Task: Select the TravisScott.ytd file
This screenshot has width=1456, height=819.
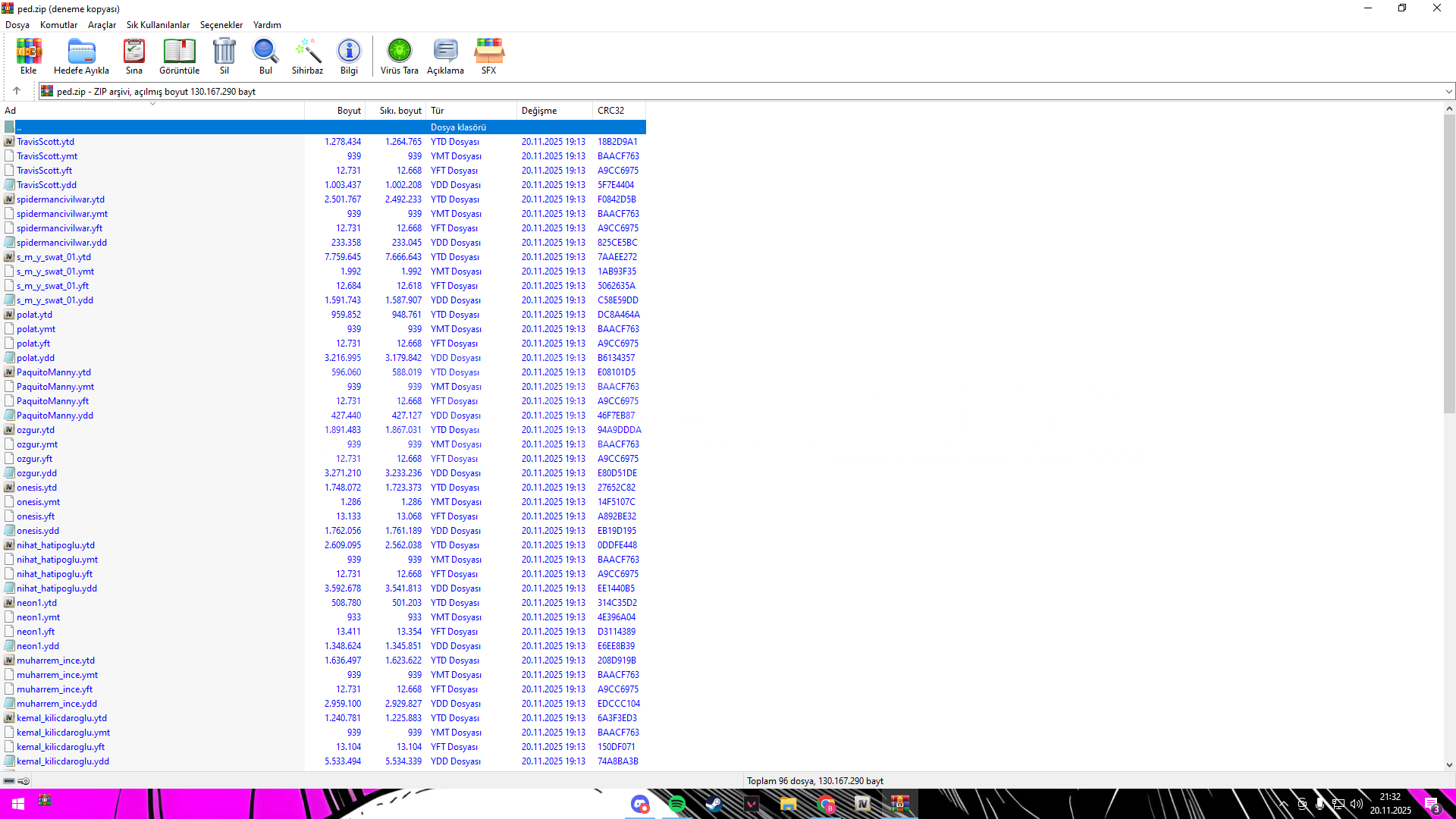Action: [45, 142]
